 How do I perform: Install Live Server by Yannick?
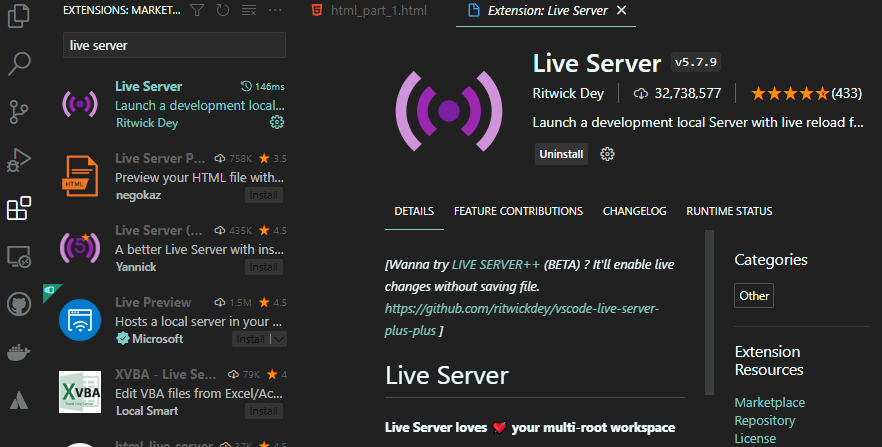[x=264, y=267]
